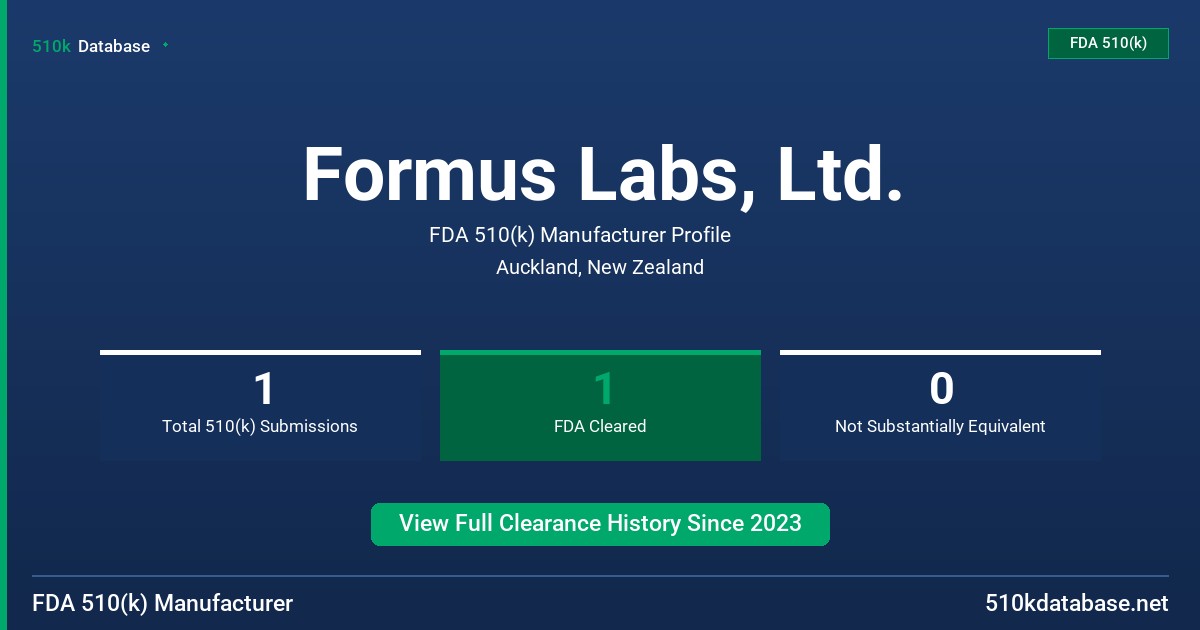Select the Not Substantially Equivalent card

[x=940, y=405]
